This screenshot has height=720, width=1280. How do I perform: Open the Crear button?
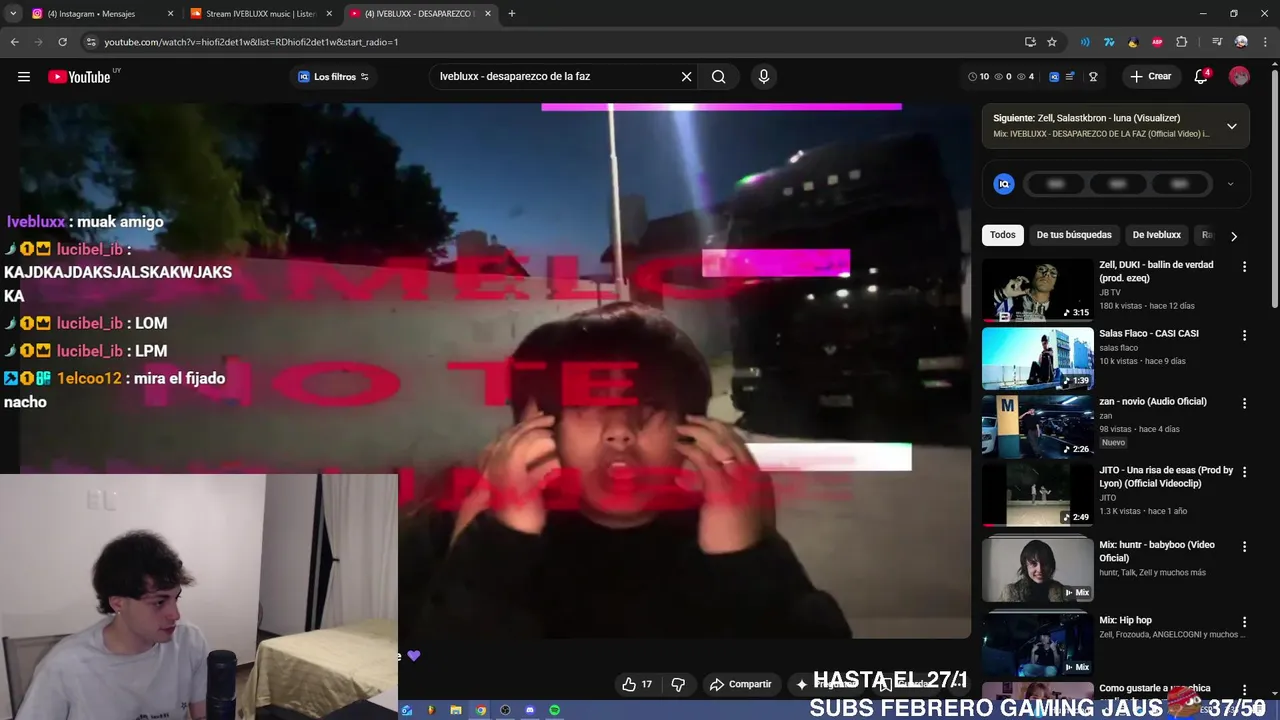coord(1150,77)
